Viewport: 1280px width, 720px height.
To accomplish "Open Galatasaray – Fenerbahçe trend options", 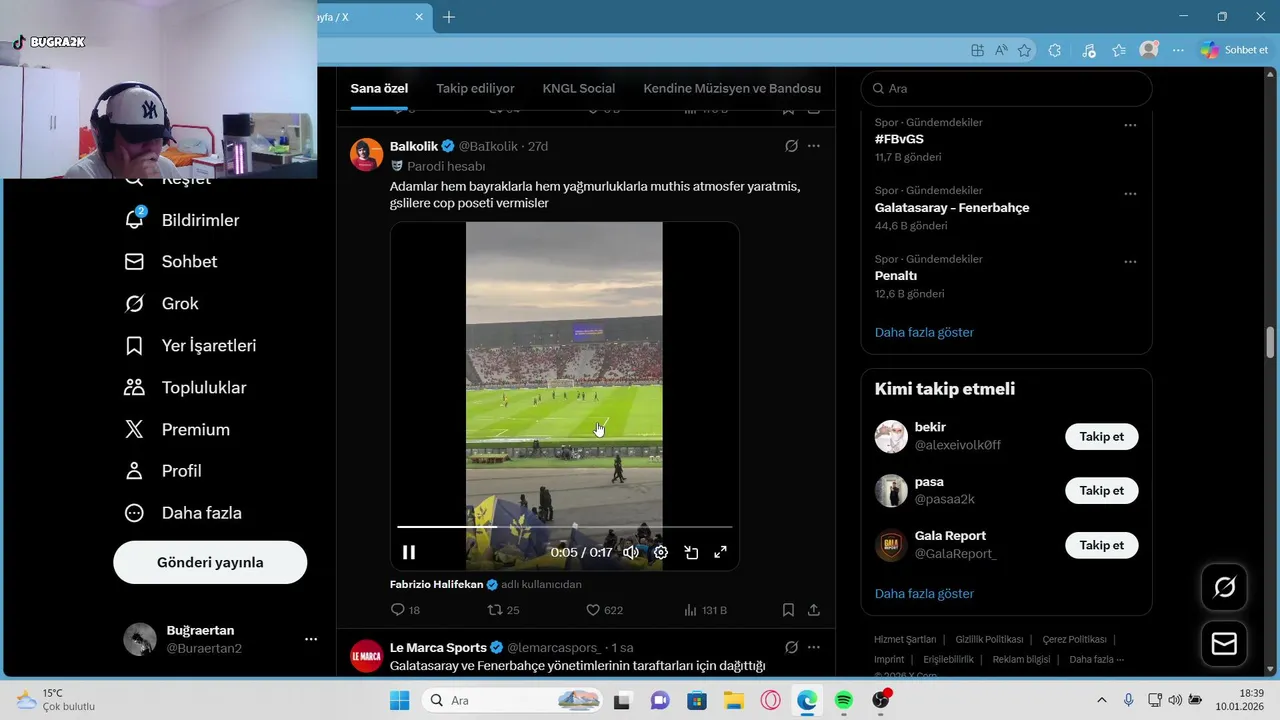I will (x=1130, y=193).
